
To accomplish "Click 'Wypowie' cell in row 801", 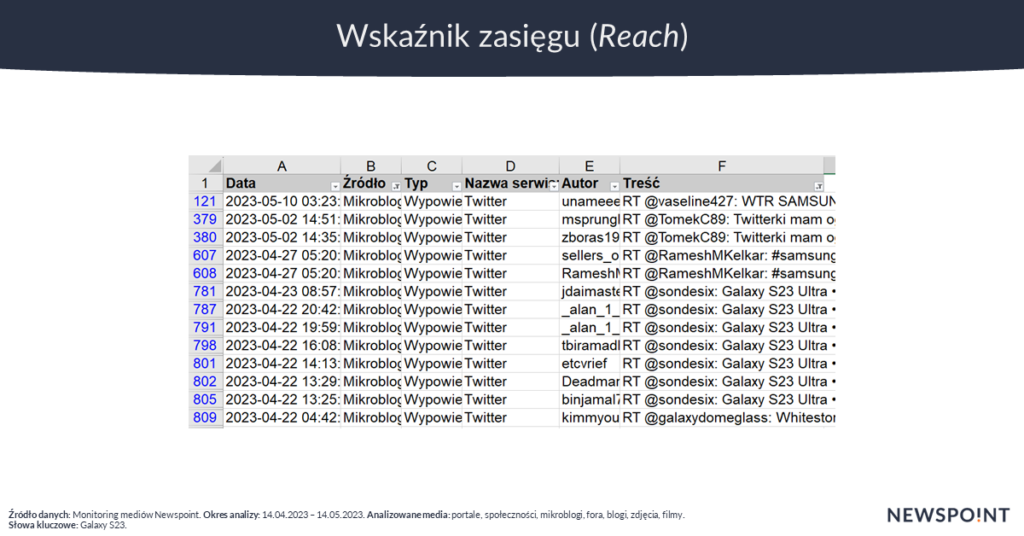I will click(432, 363).
